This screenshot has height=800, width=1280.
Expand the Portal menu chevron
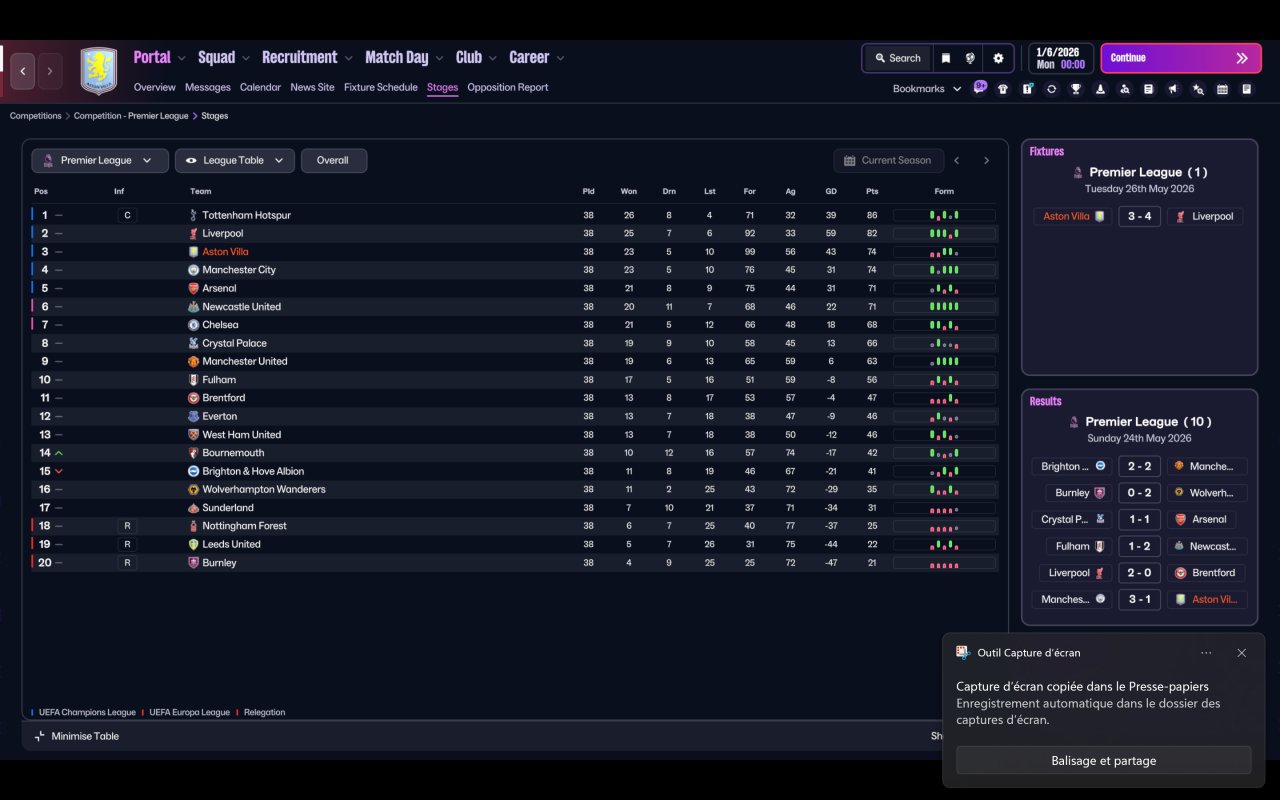click(182, 58)
